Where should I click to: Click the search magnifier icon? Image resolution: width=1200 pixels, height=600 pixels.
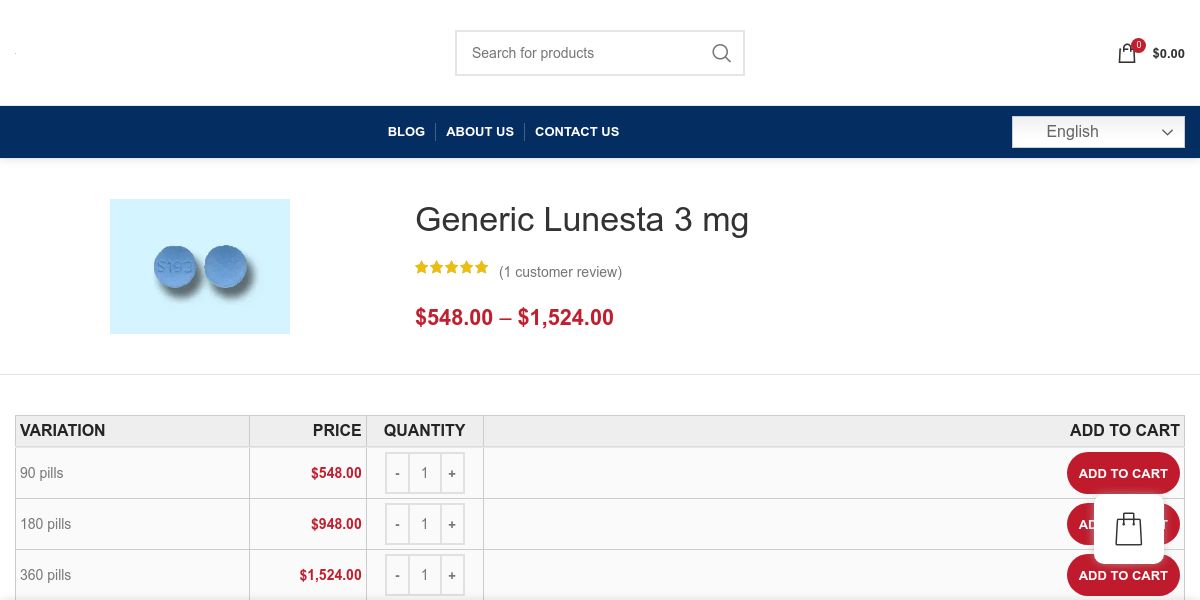click(721, 53)
